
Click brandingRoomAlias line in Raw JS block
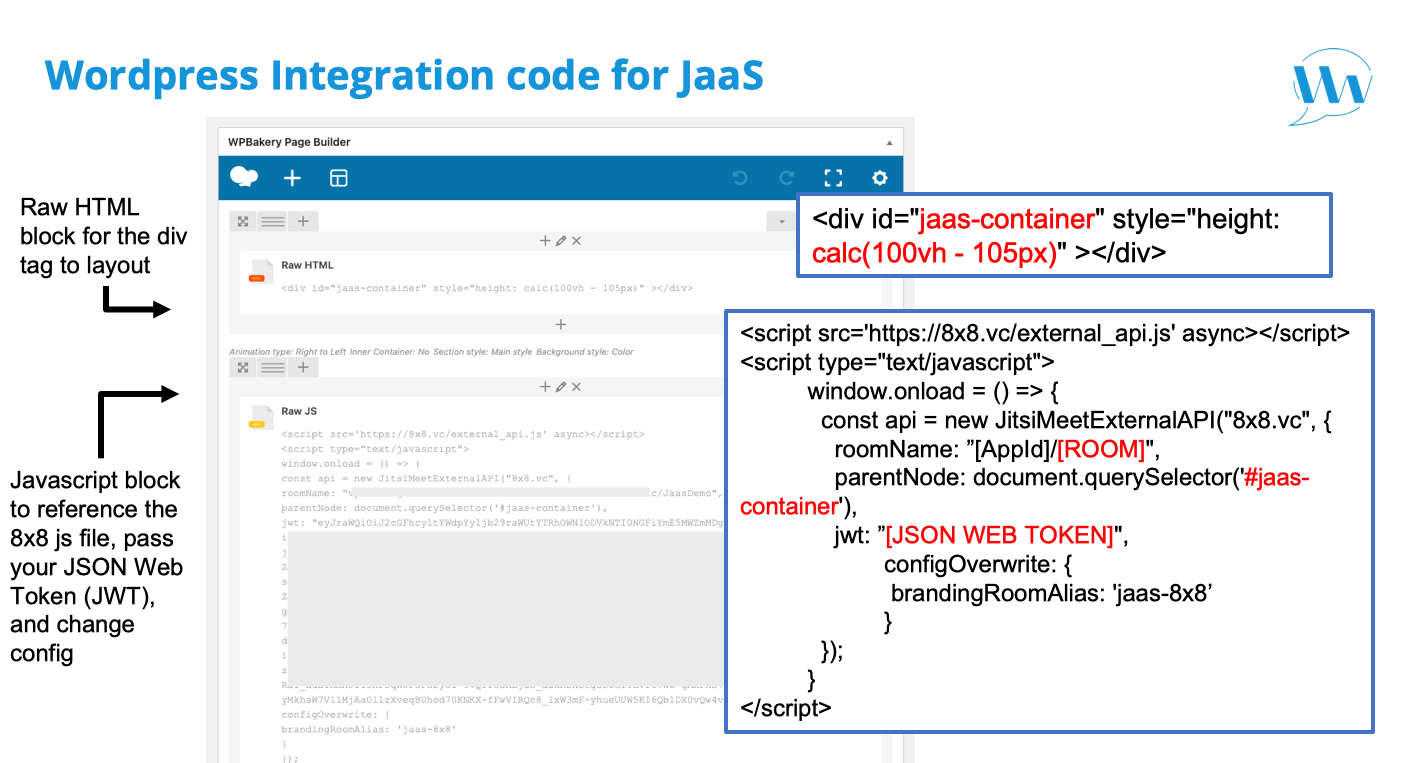point(369,730)
